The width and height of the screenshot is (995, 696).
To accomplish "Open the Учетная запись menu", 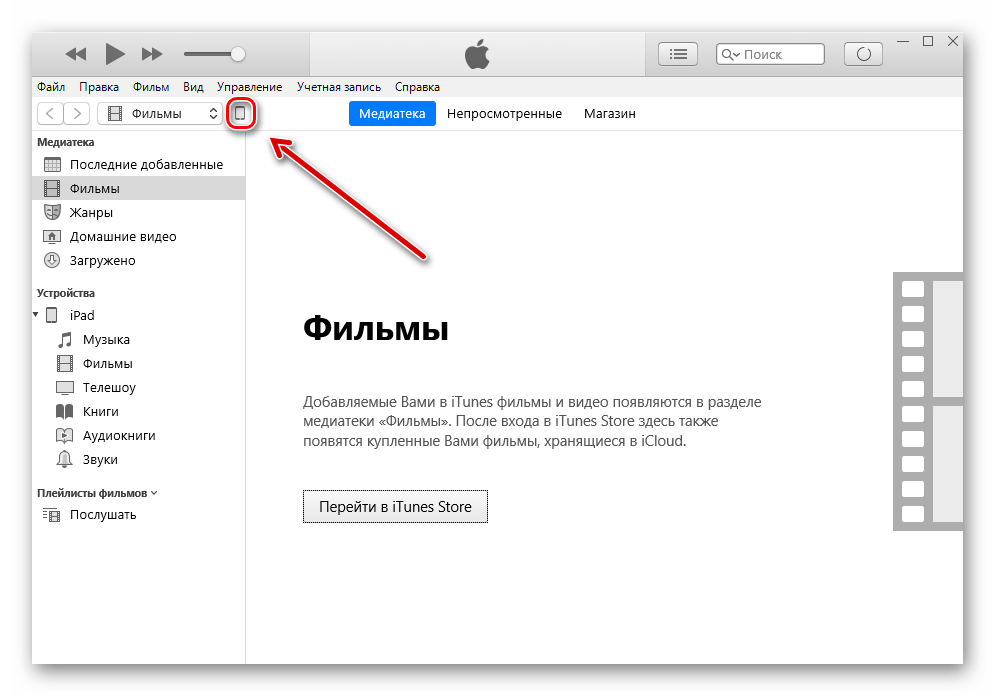I will (339, 87).
